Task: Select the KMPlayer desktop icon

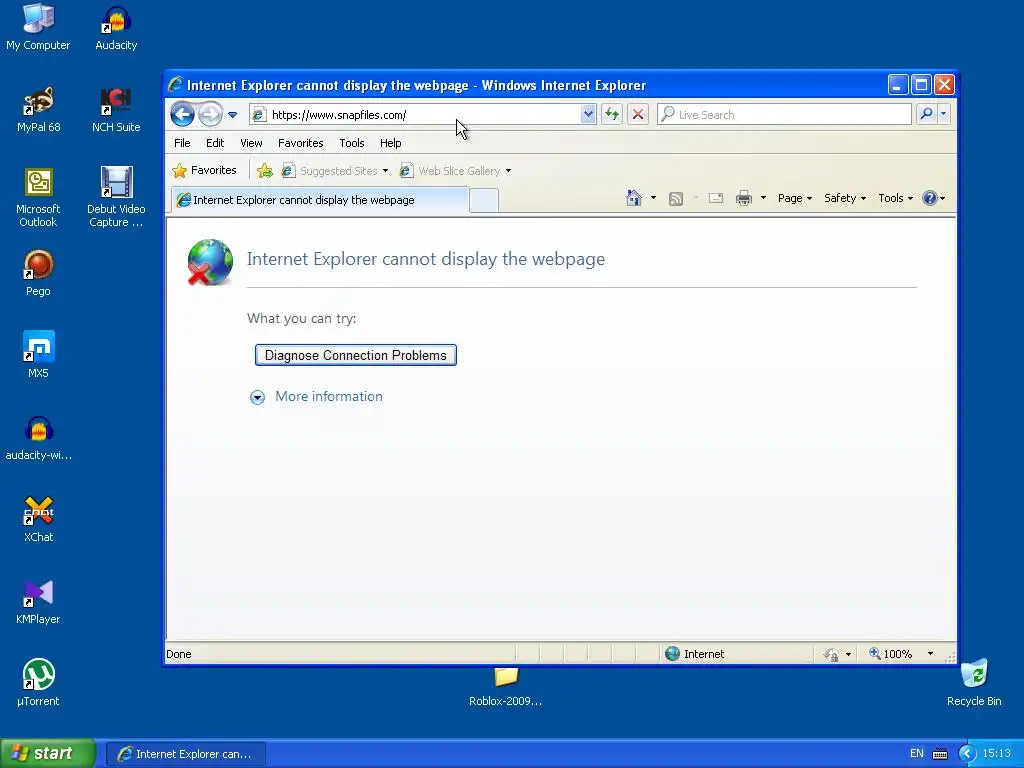Action: pyautogui.click(x=38, y=602)
